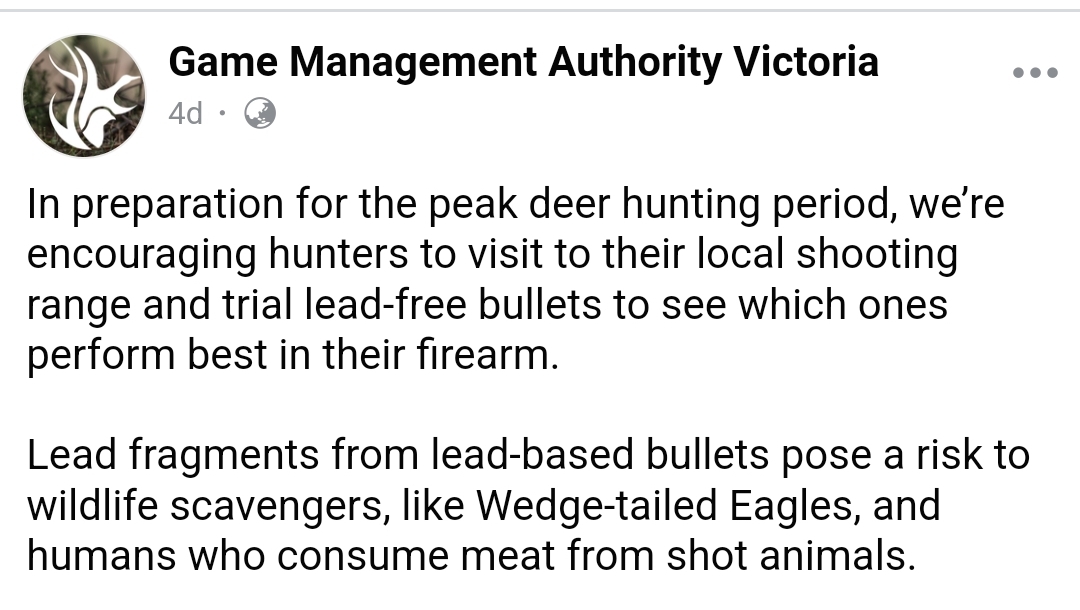
Task: Open the post via the 4d timestamp
Action: [x=185, y=114]
